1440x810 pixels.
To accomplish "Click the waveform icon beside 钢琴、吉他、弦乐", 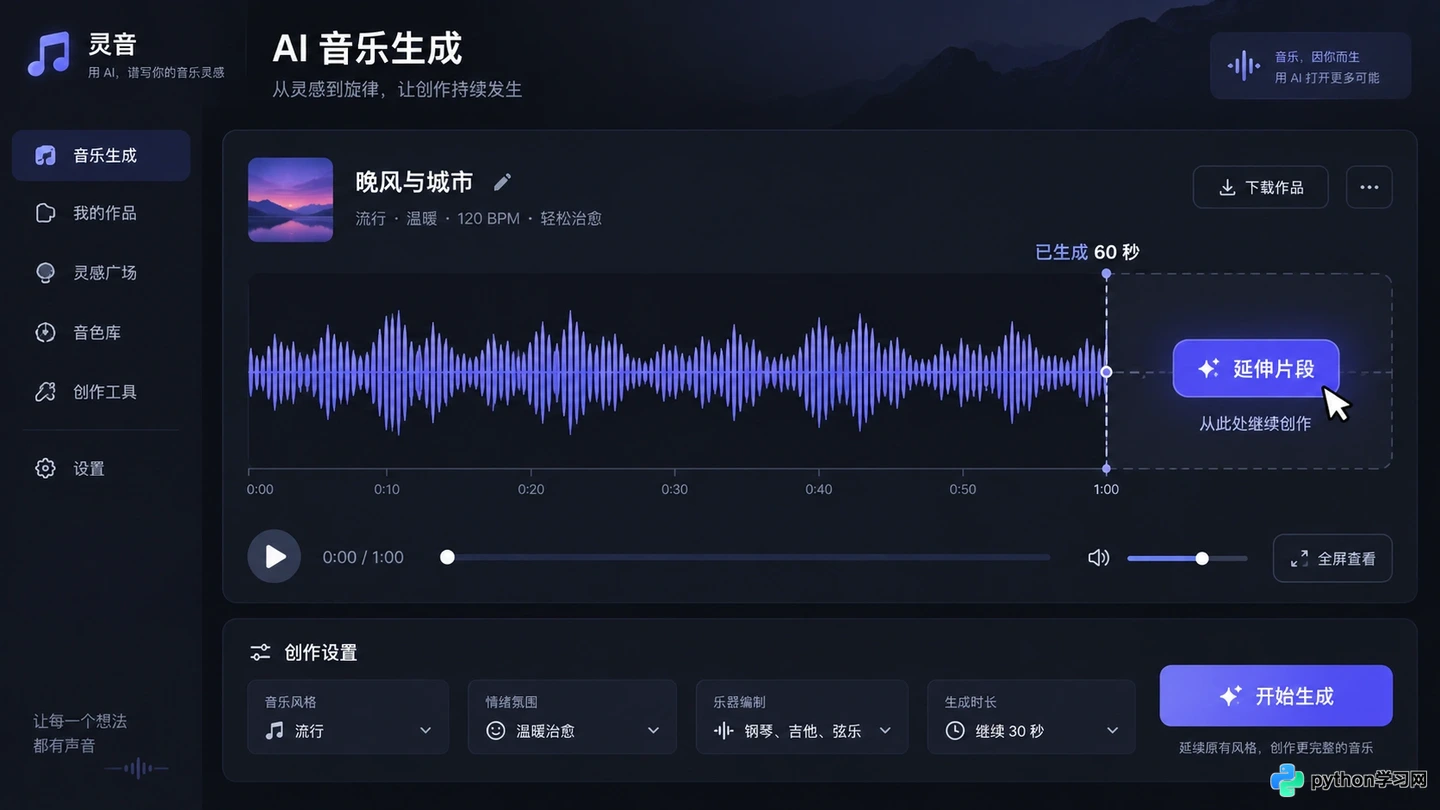I will point(723,731).
